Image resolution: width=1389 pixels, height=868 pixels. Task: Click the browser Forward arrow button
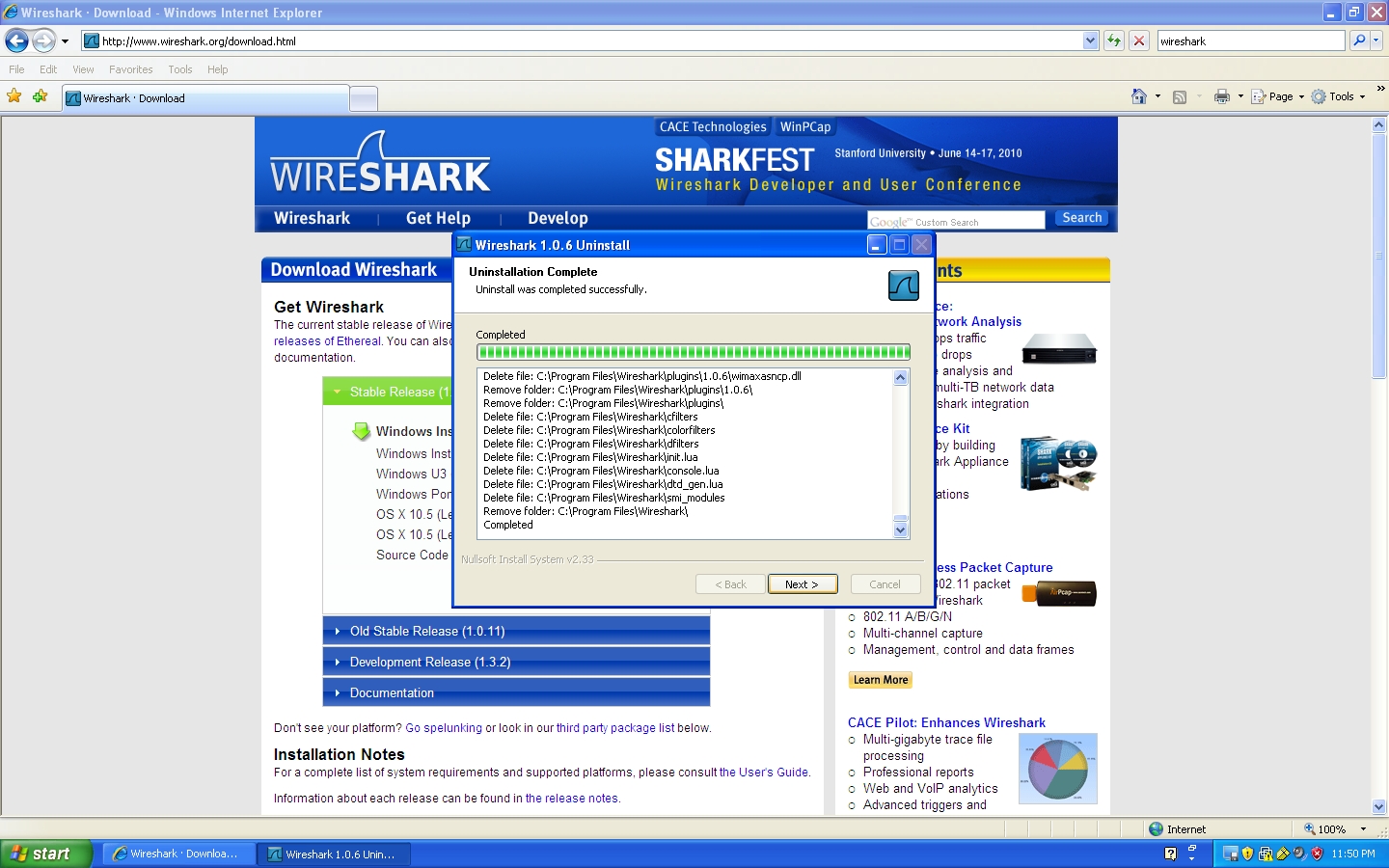[43, 41]
